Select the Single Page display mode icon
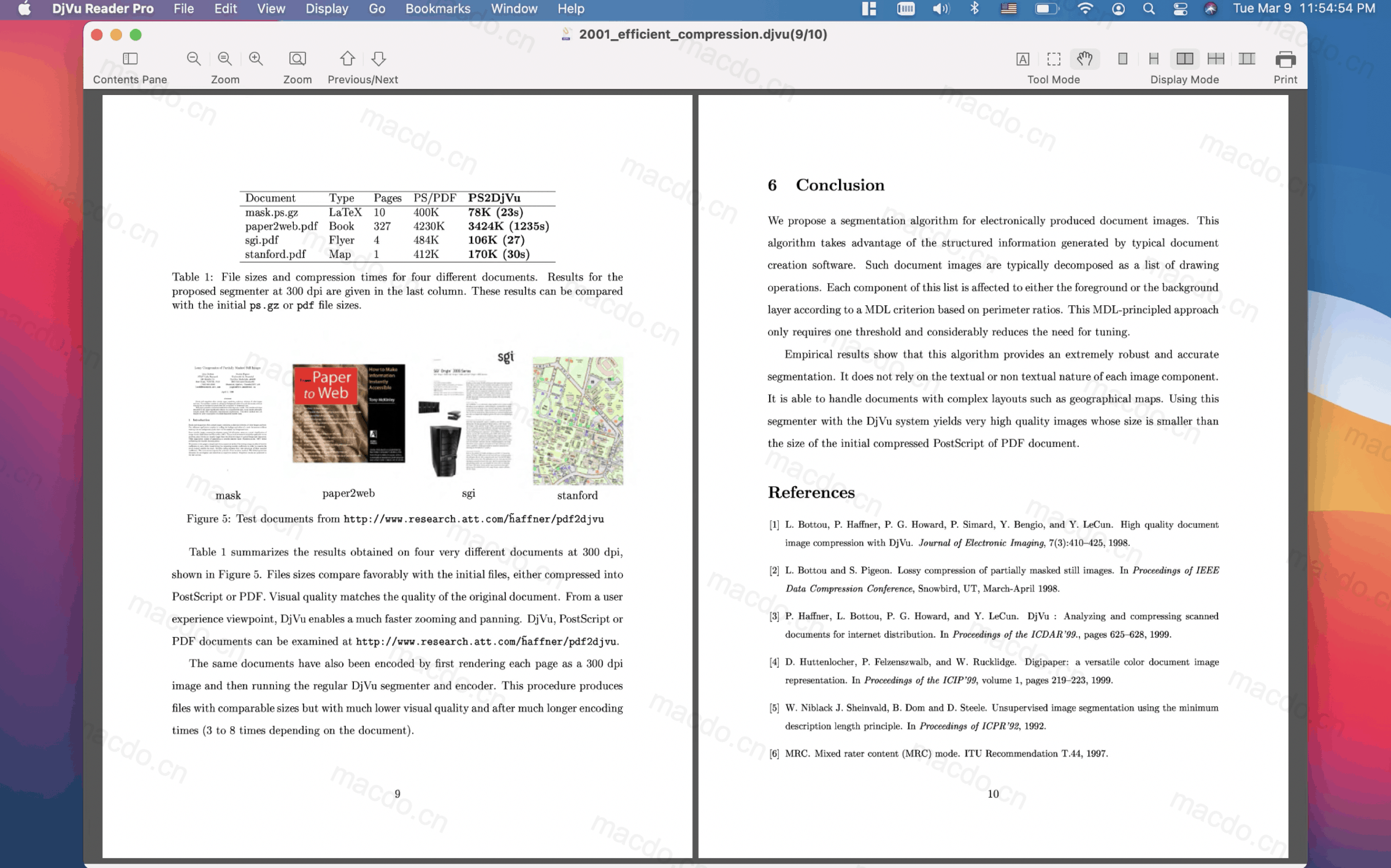 coord(1122,58)
